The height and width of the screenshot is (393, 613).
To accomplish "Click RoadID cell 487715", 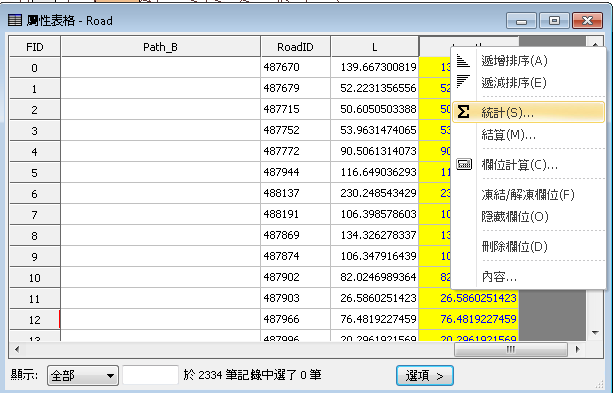I will point(295,109).
